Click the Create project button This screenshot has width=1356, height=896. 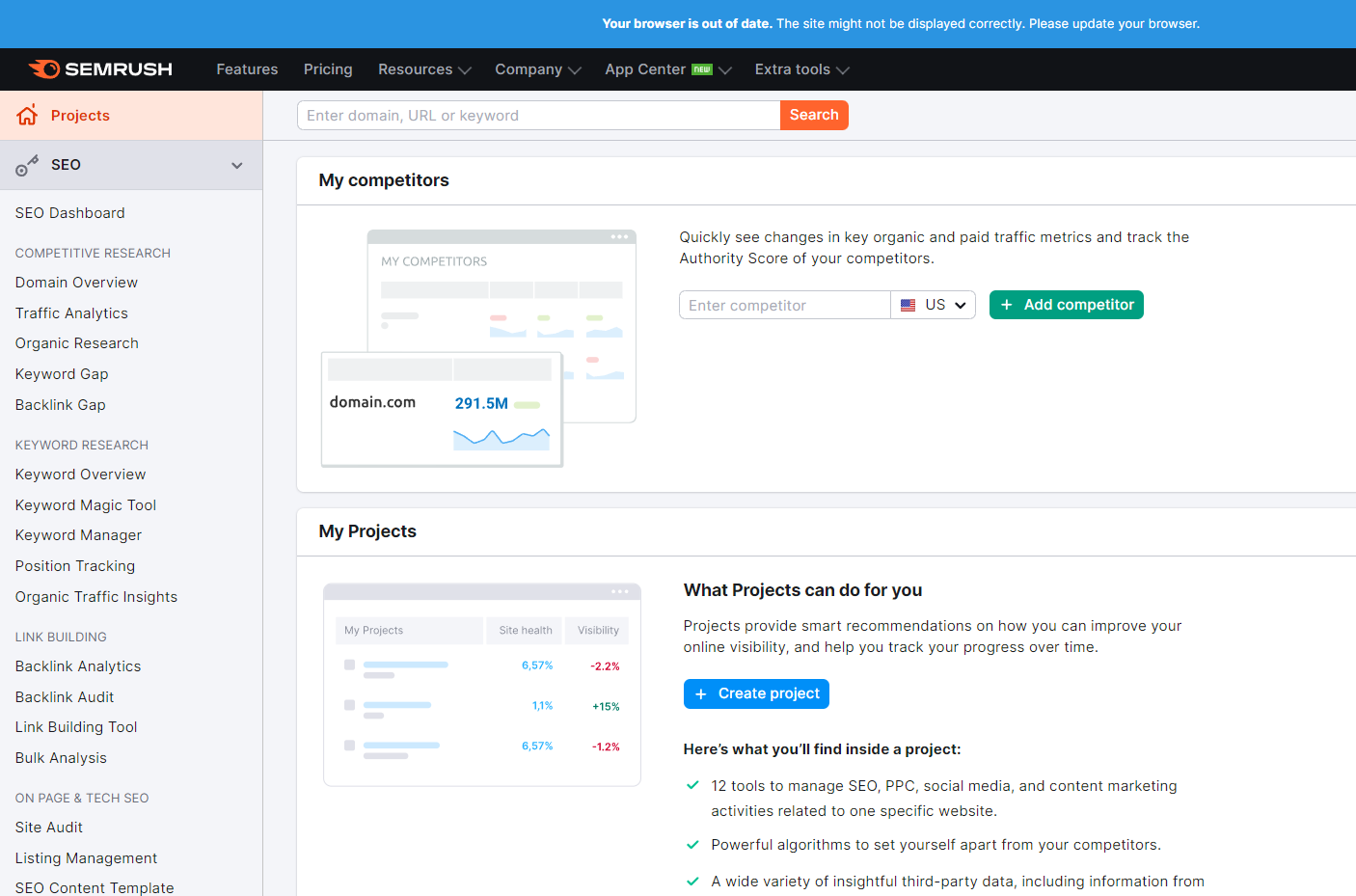pos(756,693)
